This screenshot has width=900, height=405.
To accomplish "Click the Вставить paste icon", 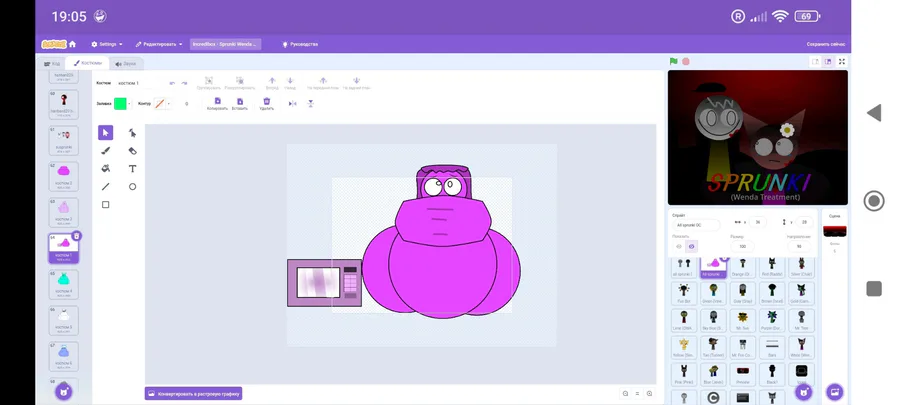I will click(240, 101).
